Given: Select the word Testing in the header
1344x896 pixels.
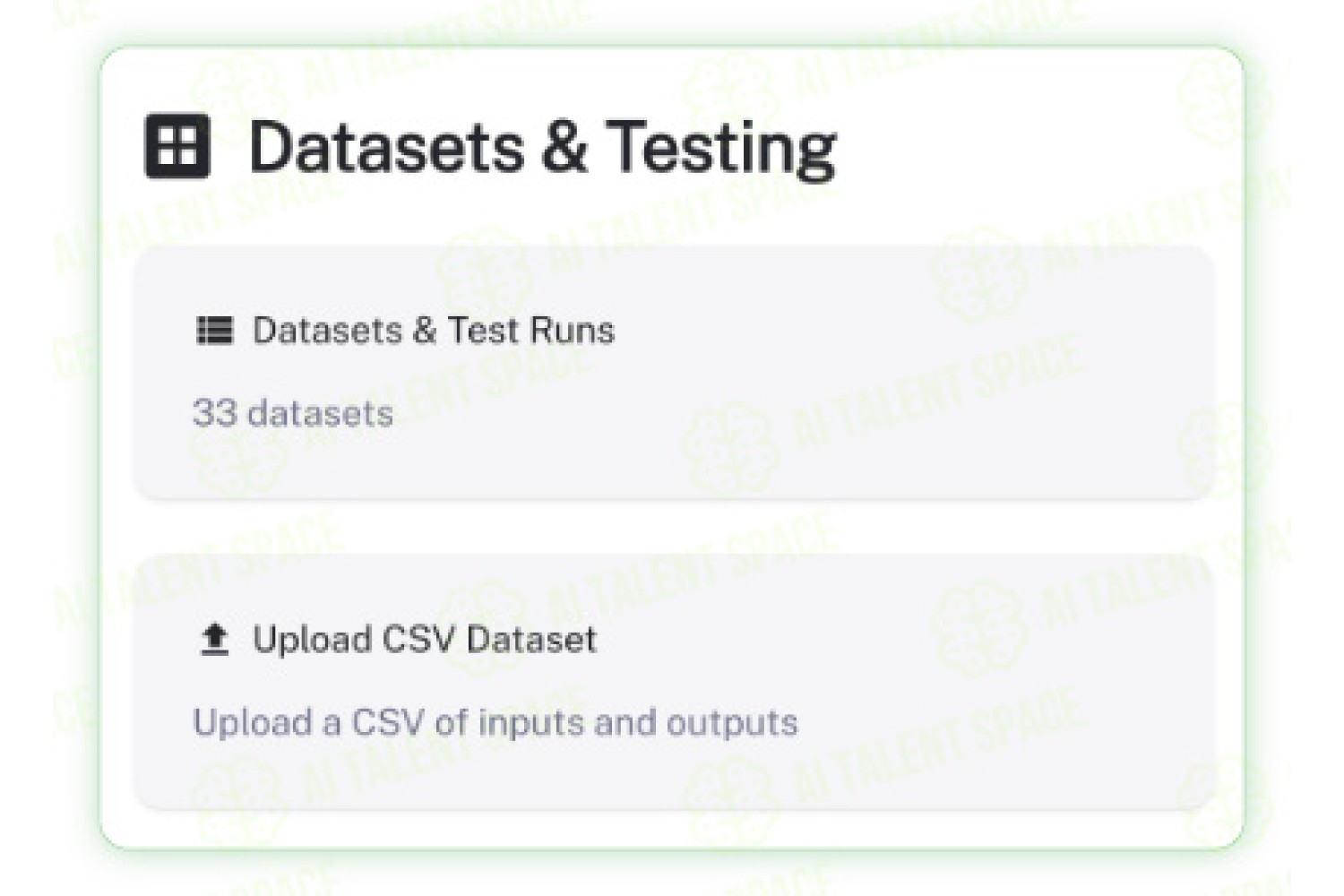Looking at the screenshot, I should click(721, 148).
